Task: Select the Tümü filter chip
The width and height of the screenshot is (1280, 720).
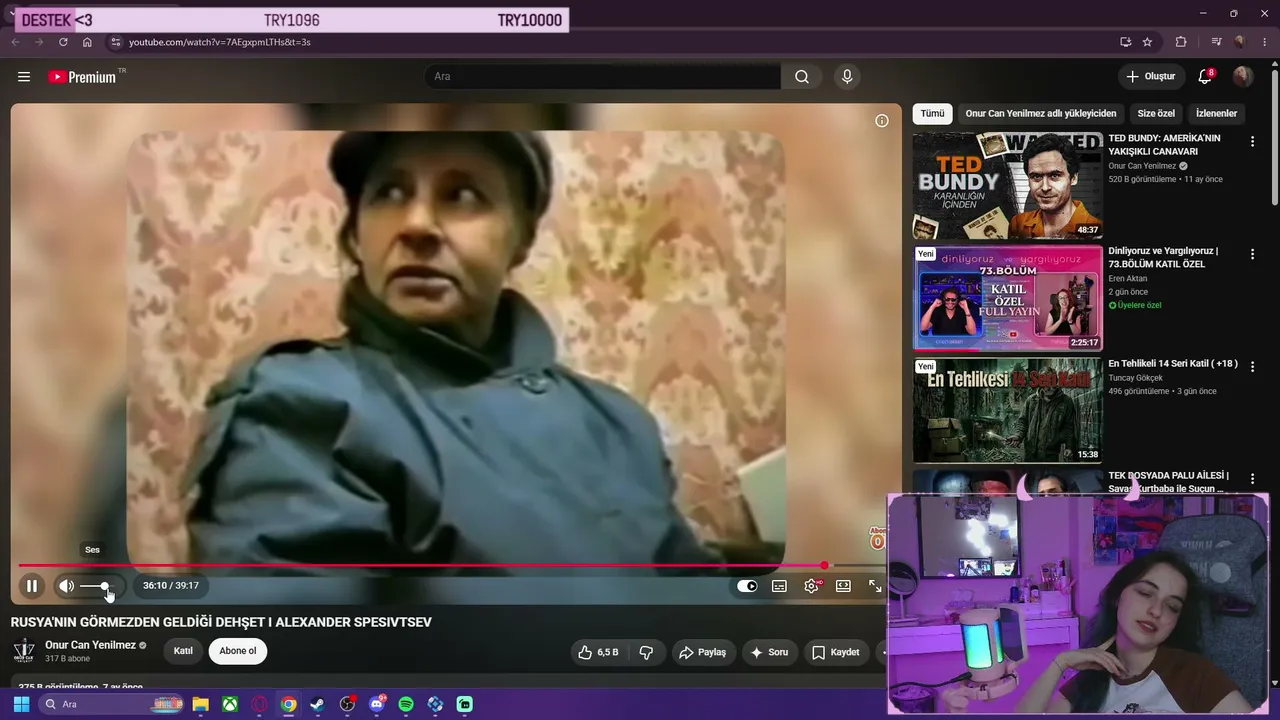Action: 932,113
